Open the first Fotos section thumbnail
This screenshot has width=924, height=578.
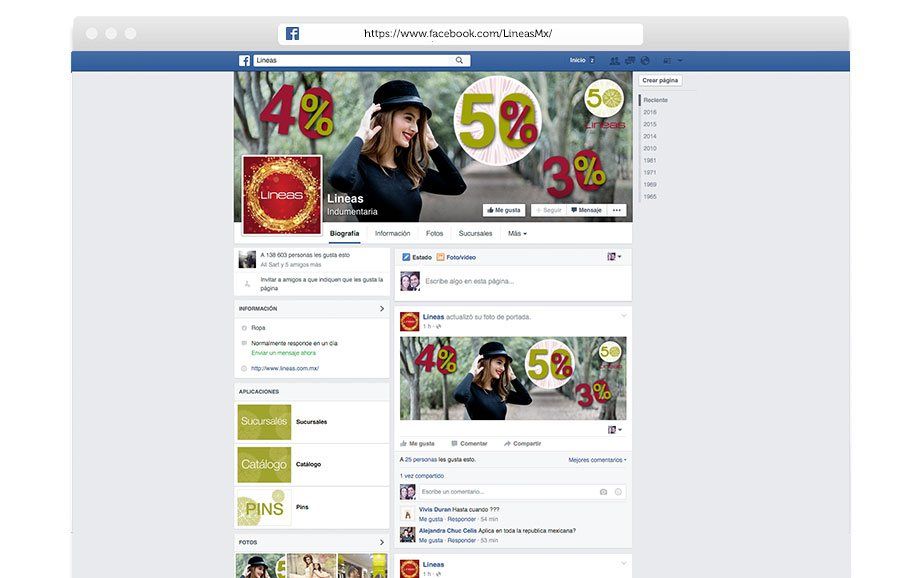click(260, 566)
